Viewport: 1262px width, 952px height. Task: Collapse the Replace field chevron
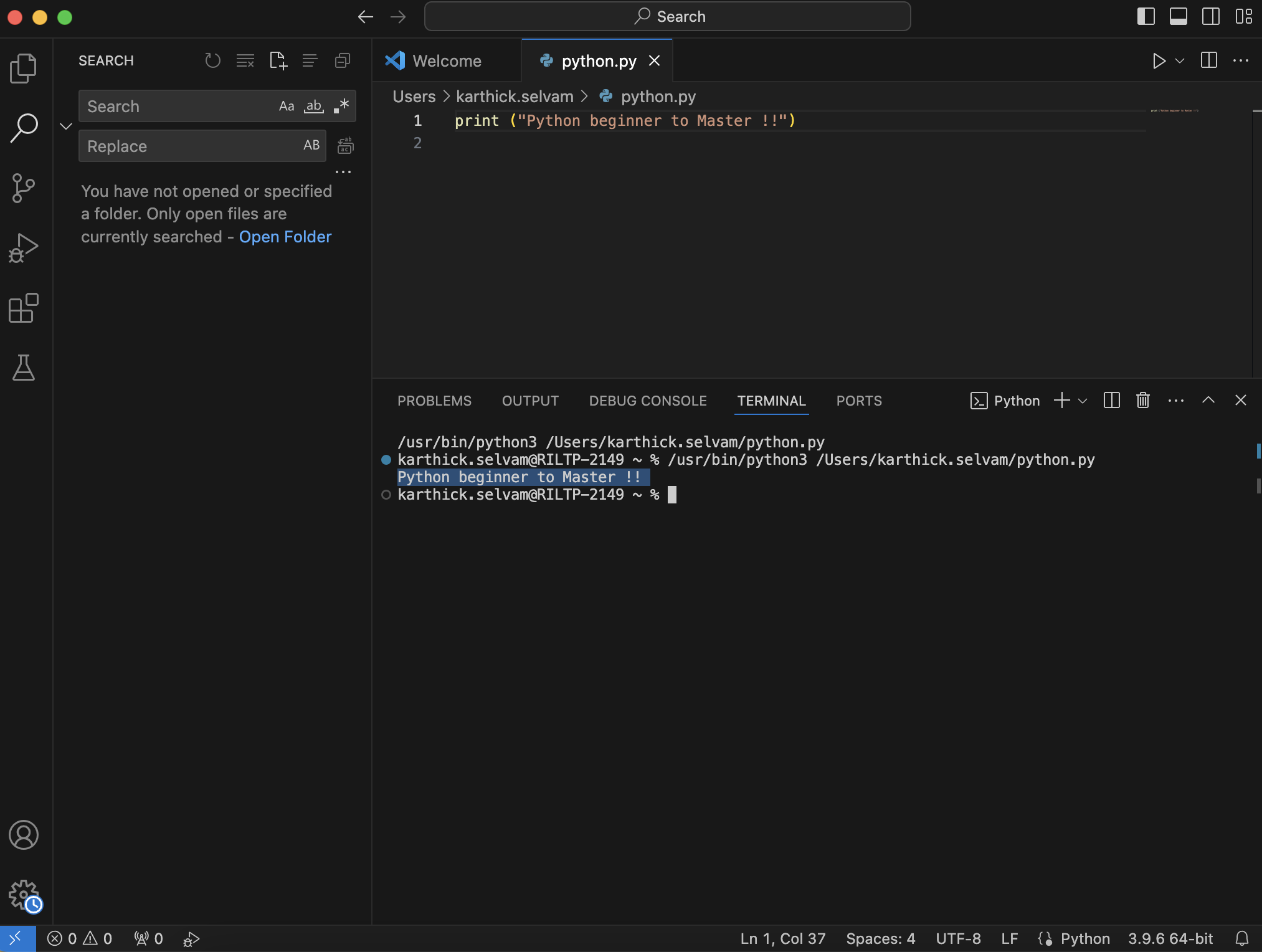(66, 126)
